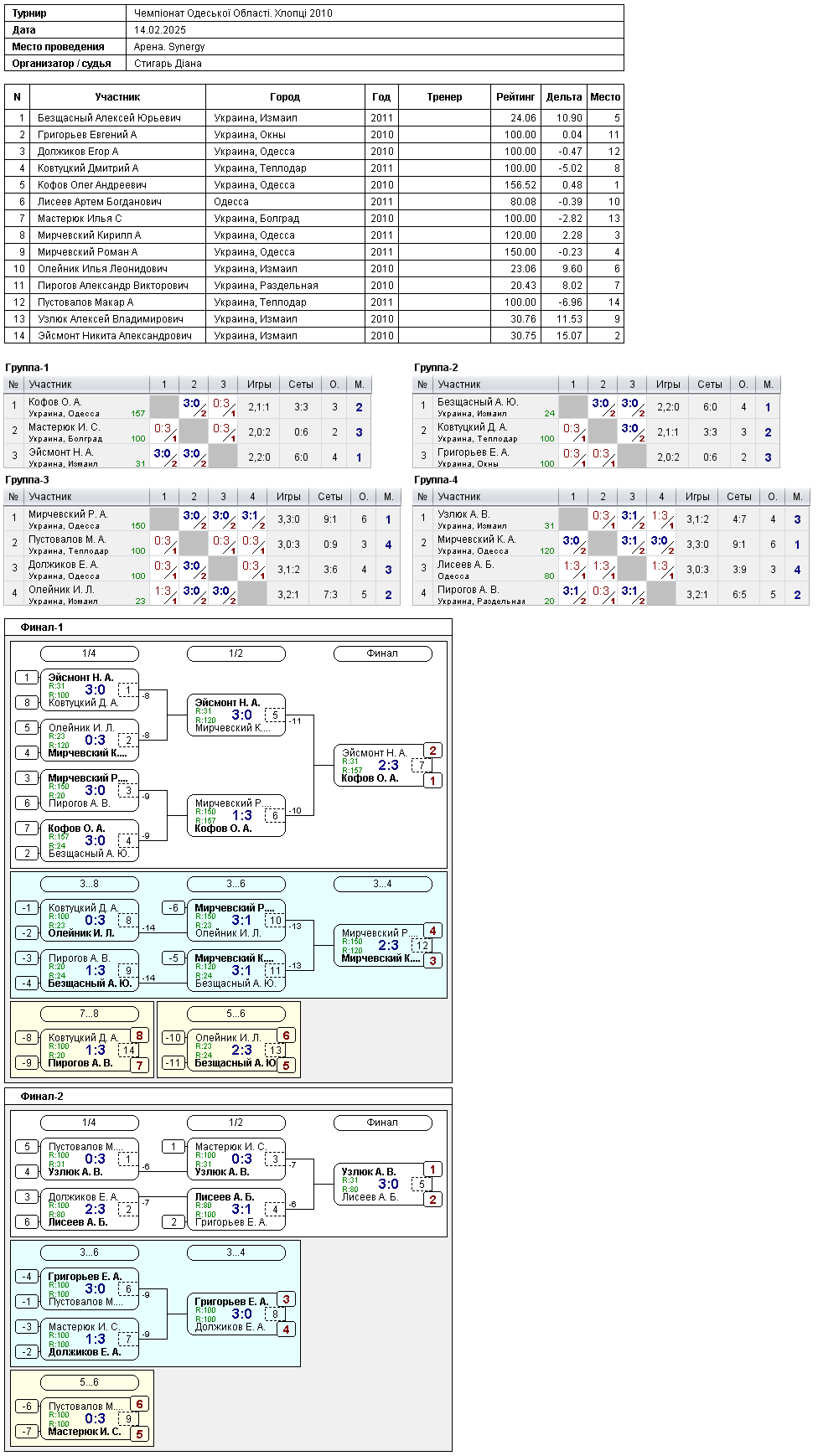Image resolution: width=818 pixels, height=1456 pixels.
Task: Select the Финал-2 section title
Action: [42, 1097]
